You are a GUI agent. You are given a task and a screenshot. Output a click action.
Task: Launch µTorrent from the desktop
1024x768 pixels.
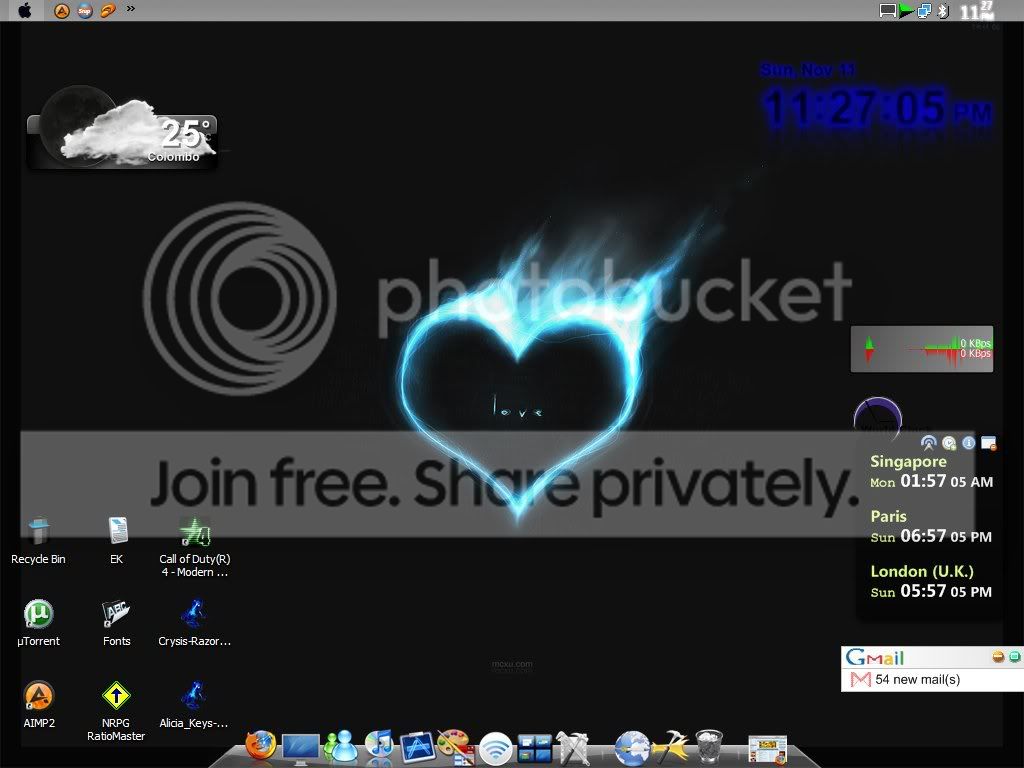click(x=38, y=623)
